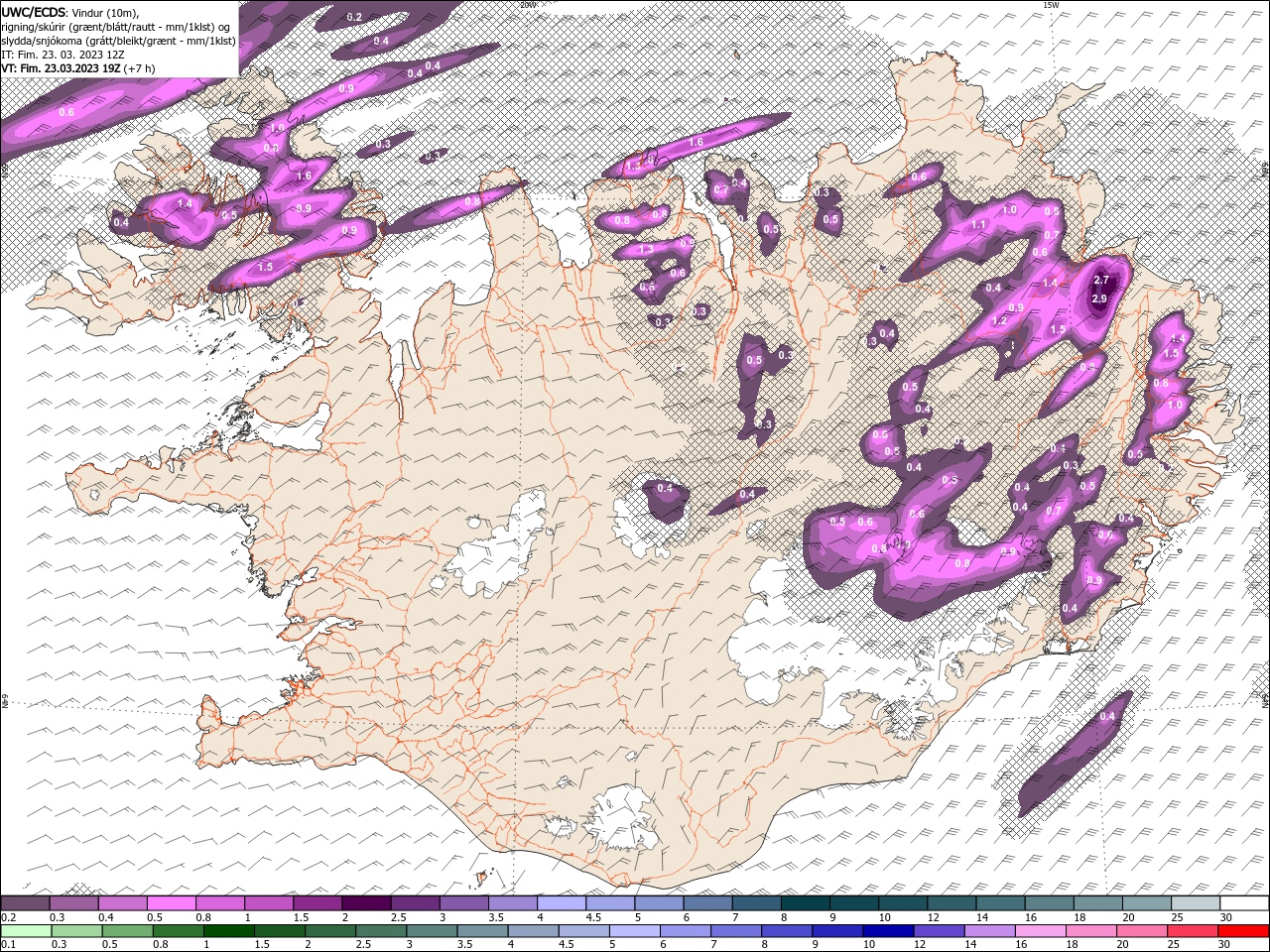The width and height of the screenshot is (1270, 952).
Task: Select the top-row legend swatch above label 0.5
Action: coord(172,903)
